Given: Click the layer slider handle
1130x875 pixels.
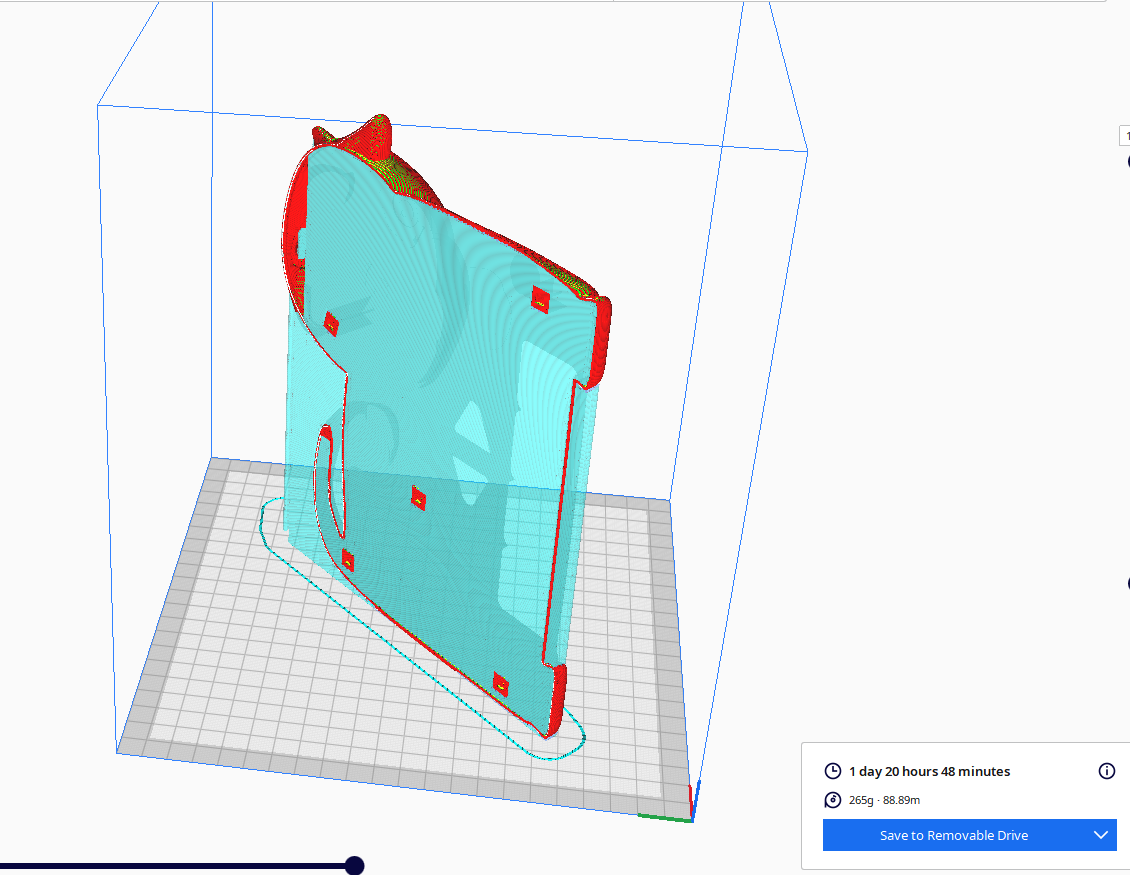Looking at the screenshot, I should 354,866.
